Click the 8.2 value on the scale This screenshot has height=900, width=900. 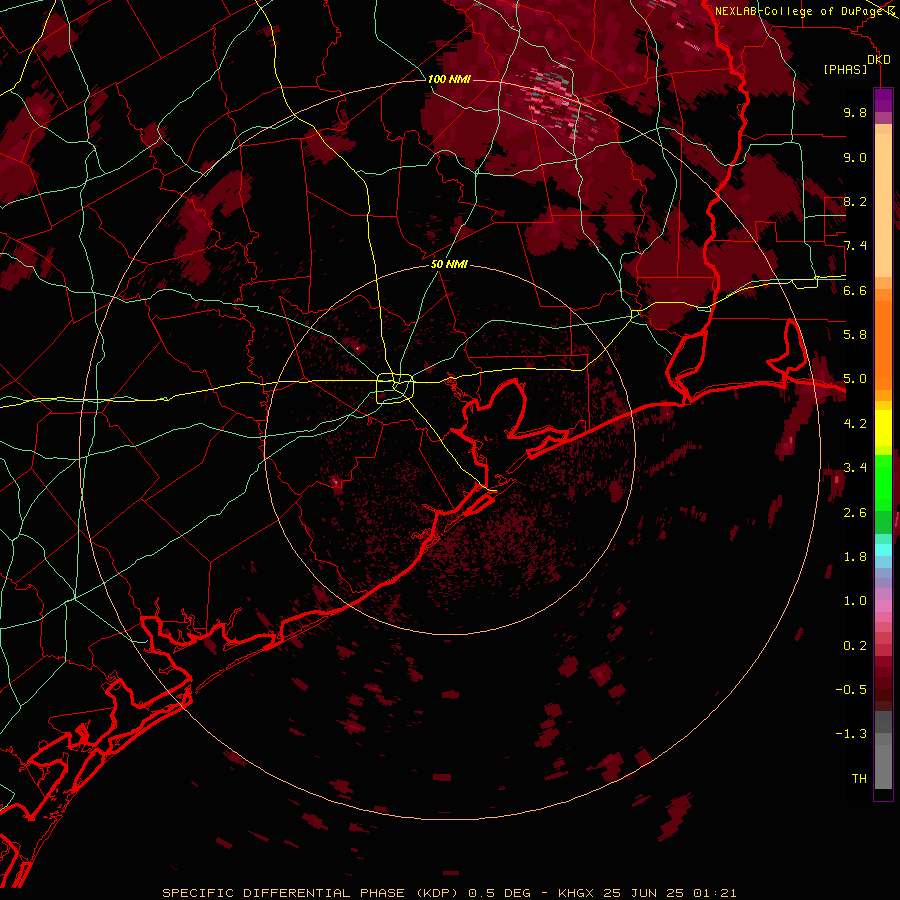pyautogui.click(x=855, y=201)
